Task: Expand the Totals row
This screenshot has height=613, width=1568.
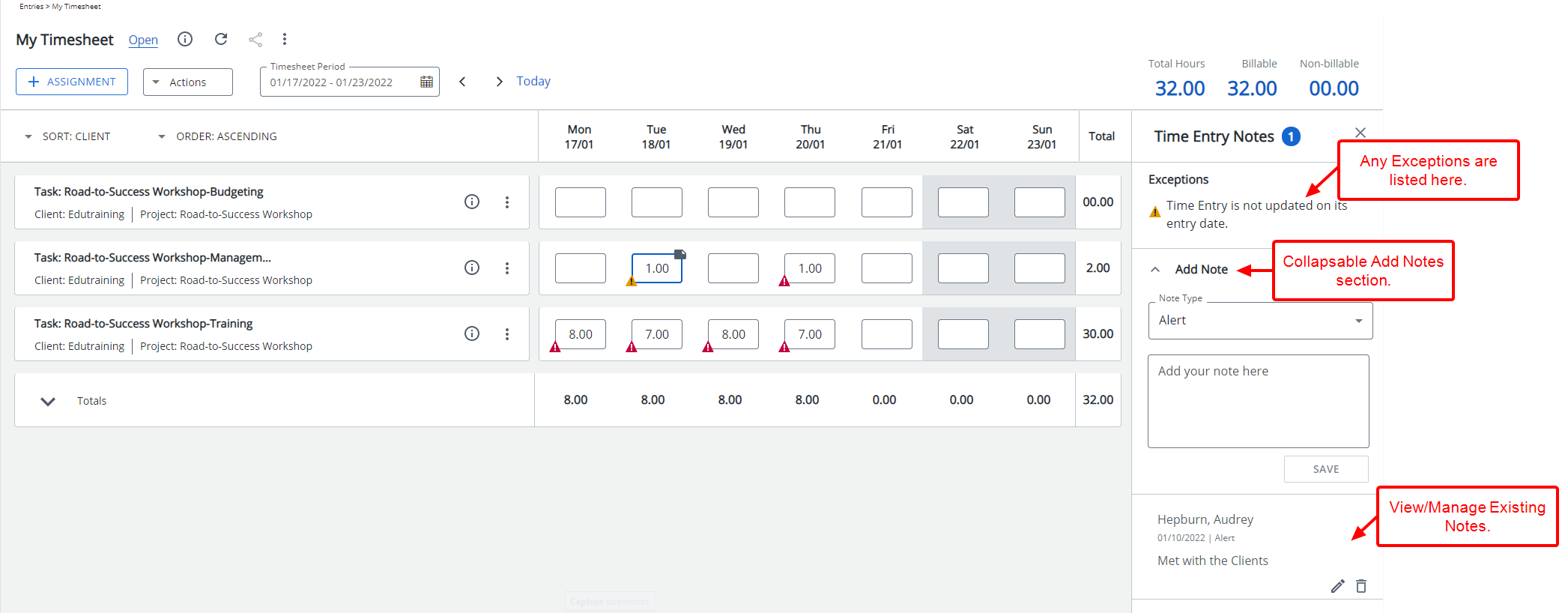Action: (48, 401)
